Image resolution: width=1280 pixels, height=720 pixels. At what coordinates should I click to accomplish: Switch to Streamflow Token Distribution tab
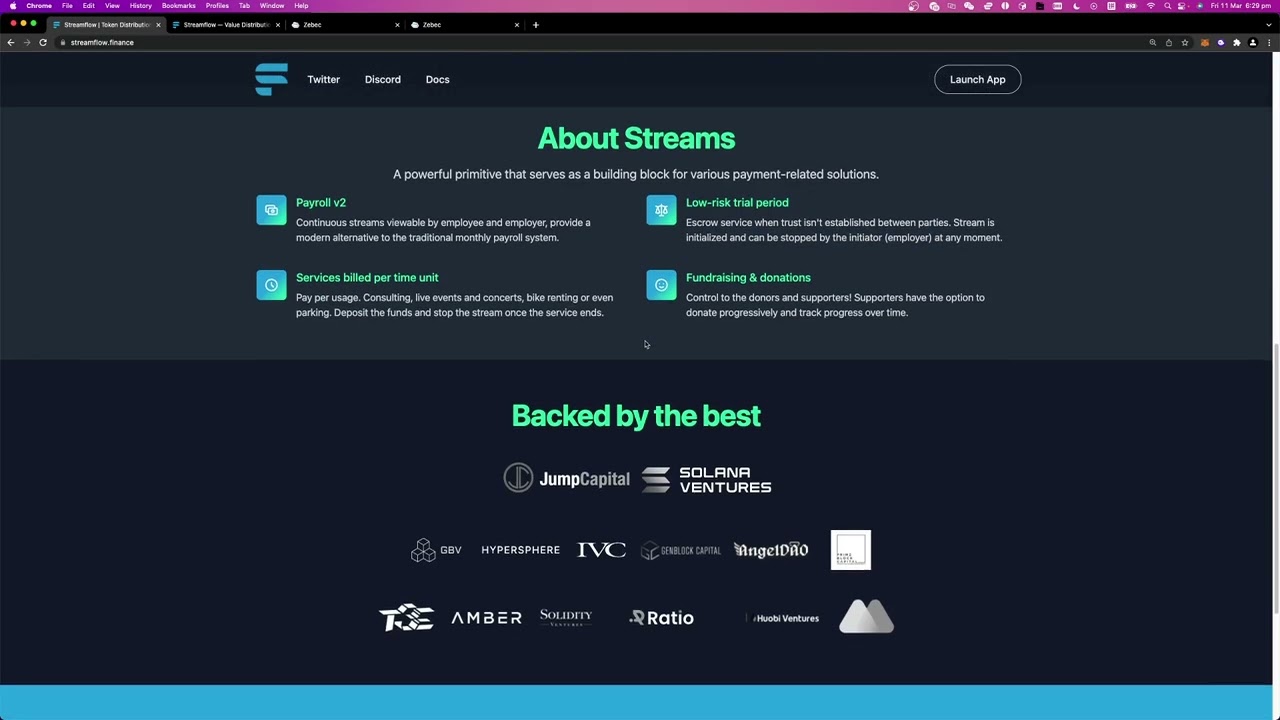tap(106, 24)
